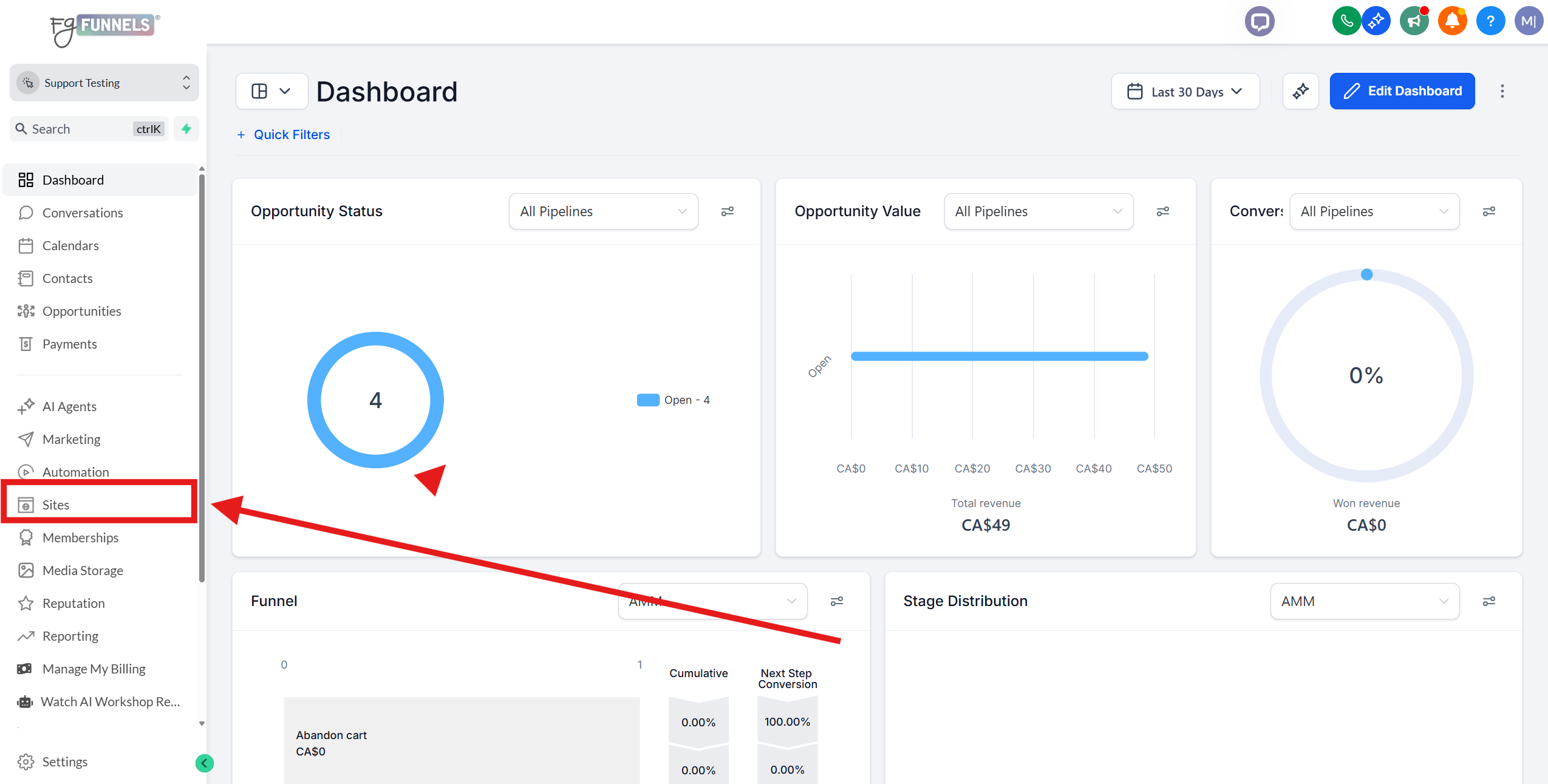Open the three-dot dashboard options menu
Screen dimensions: 1548x784
[1502, 91]
